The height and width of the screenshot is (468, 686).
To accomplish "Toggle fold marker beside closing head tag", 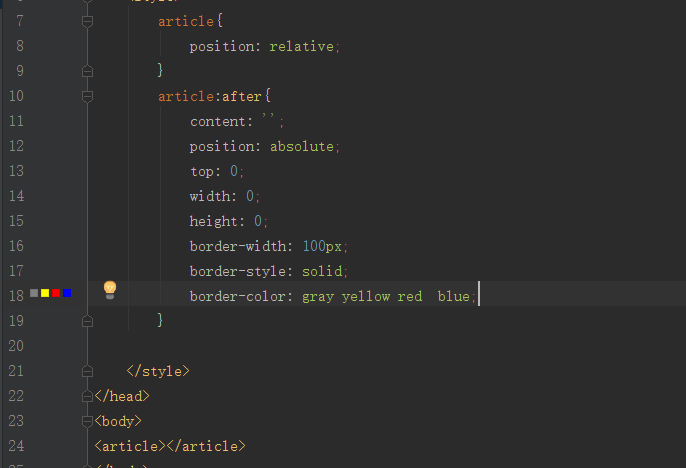I will point(87,396).
